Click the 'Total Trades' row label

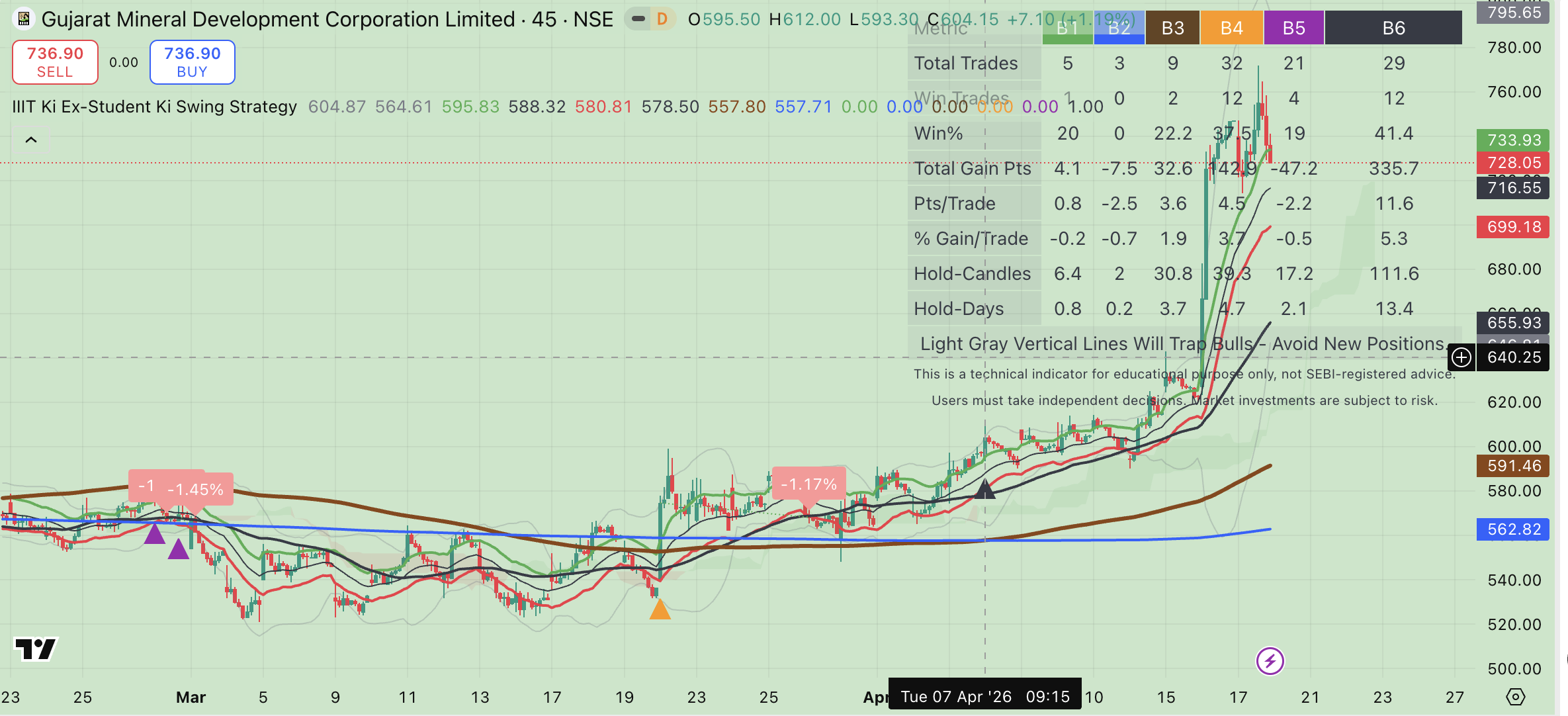(966, 63)
